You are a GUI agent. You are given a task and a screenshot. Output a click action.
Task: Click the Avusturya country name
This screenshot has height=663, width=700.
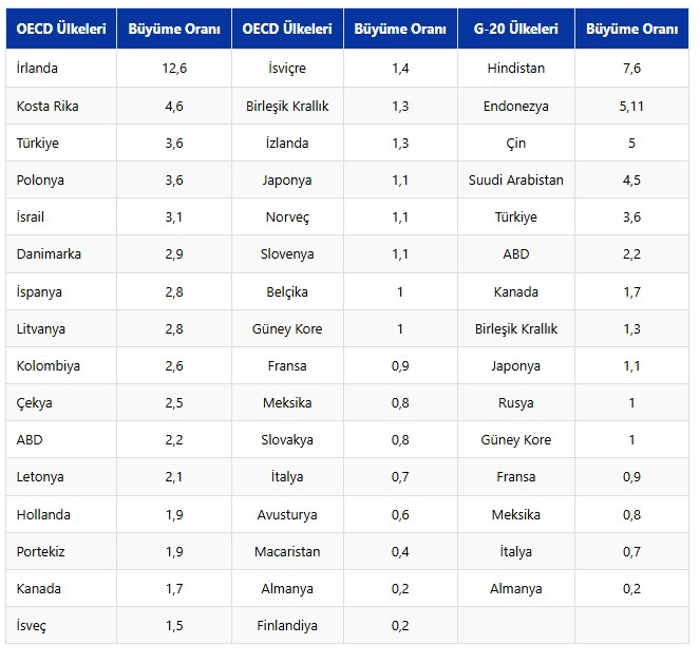coord(287,514)
